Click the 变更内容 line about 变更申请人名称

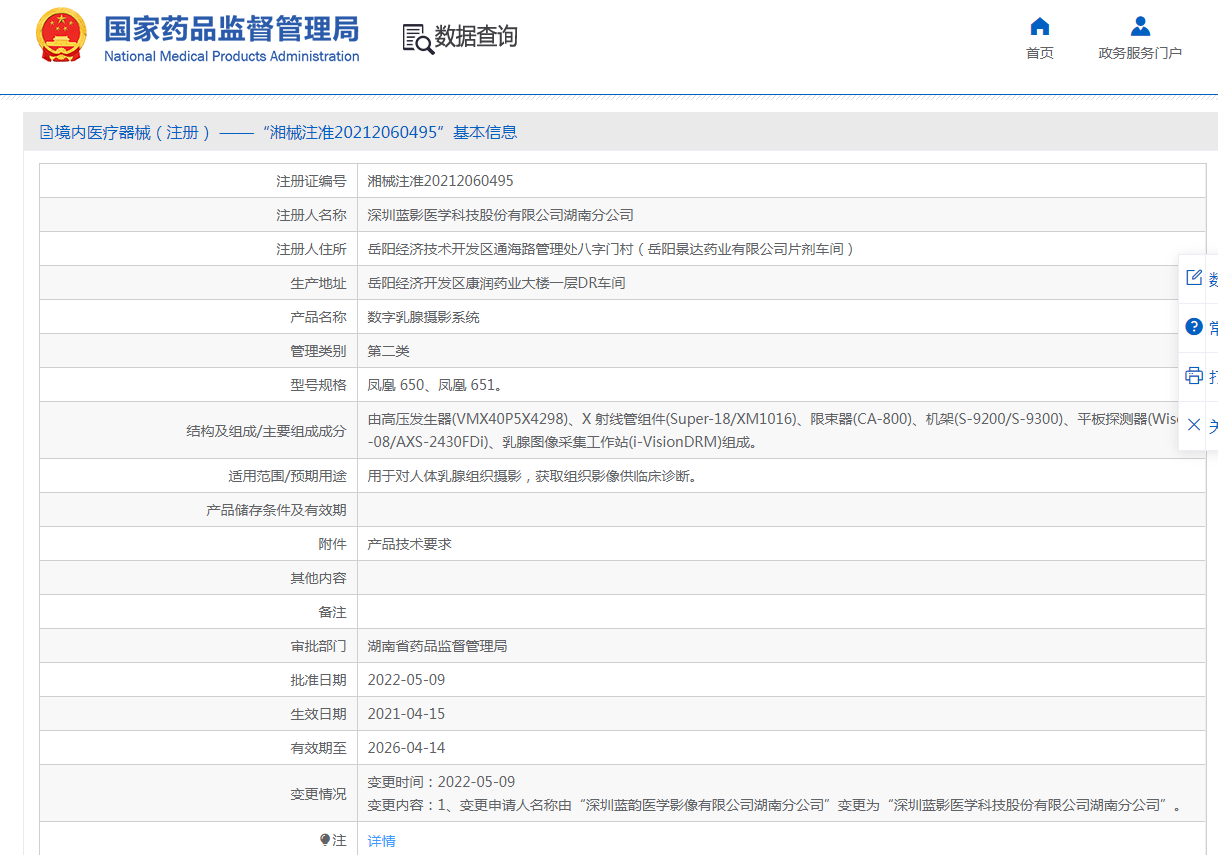coord(775,805)
